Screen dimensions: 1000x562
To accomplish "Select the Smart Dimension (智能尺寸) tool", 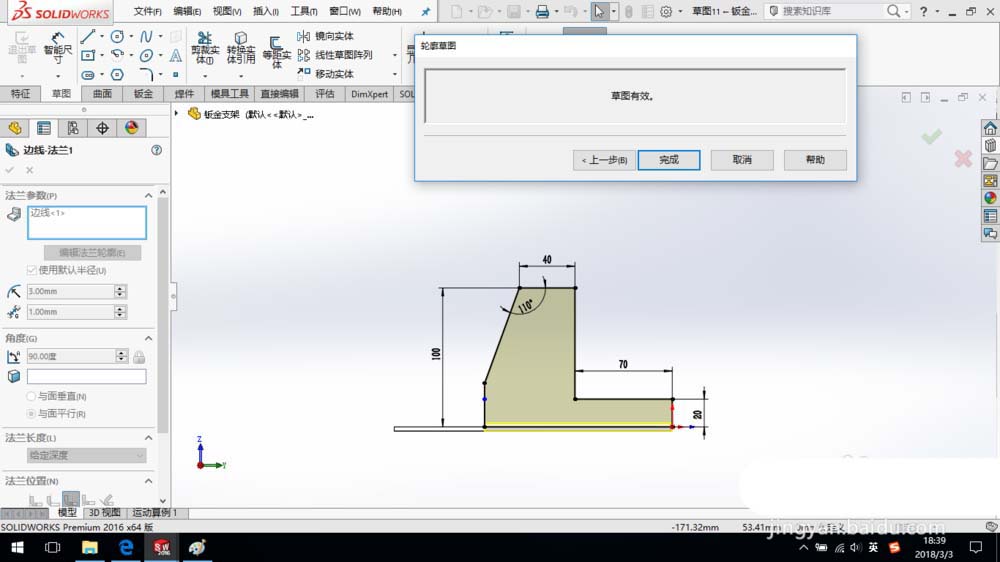I will pyautogui.click(x=57, y=47).
